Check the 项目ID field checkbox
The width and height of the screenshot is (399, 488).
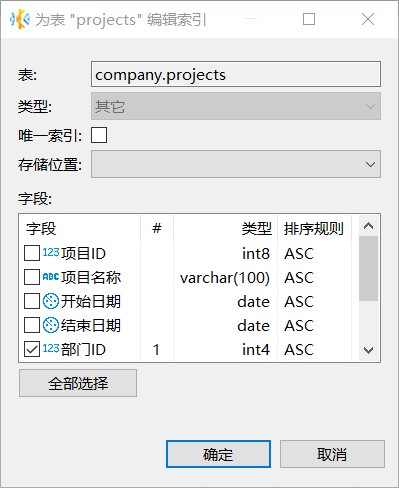(x=32, y=253)
